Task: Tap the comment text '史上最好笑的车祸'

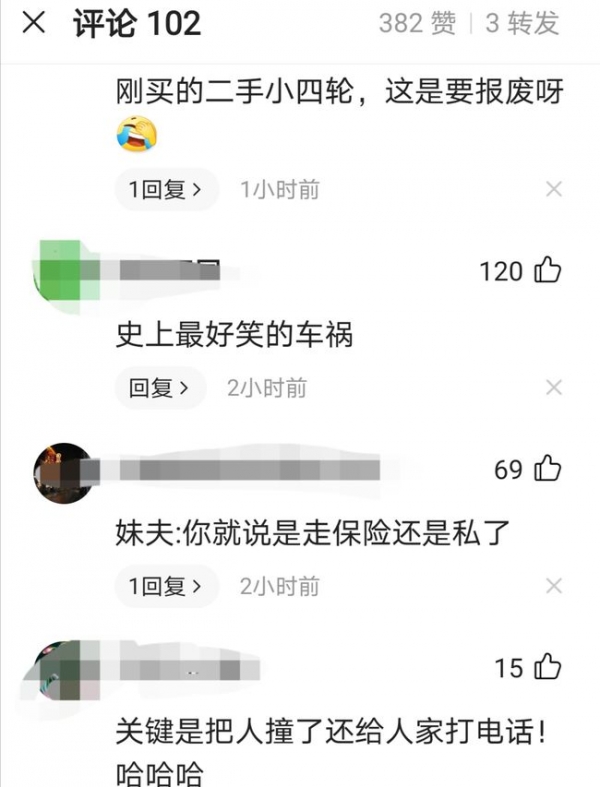Action: pos(234,335)
